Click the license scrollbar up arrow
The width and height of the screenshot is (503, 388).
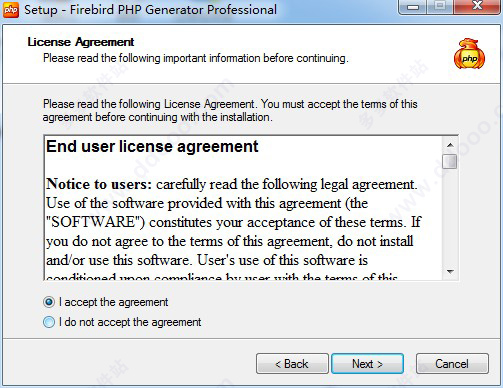tap(450, 145)
